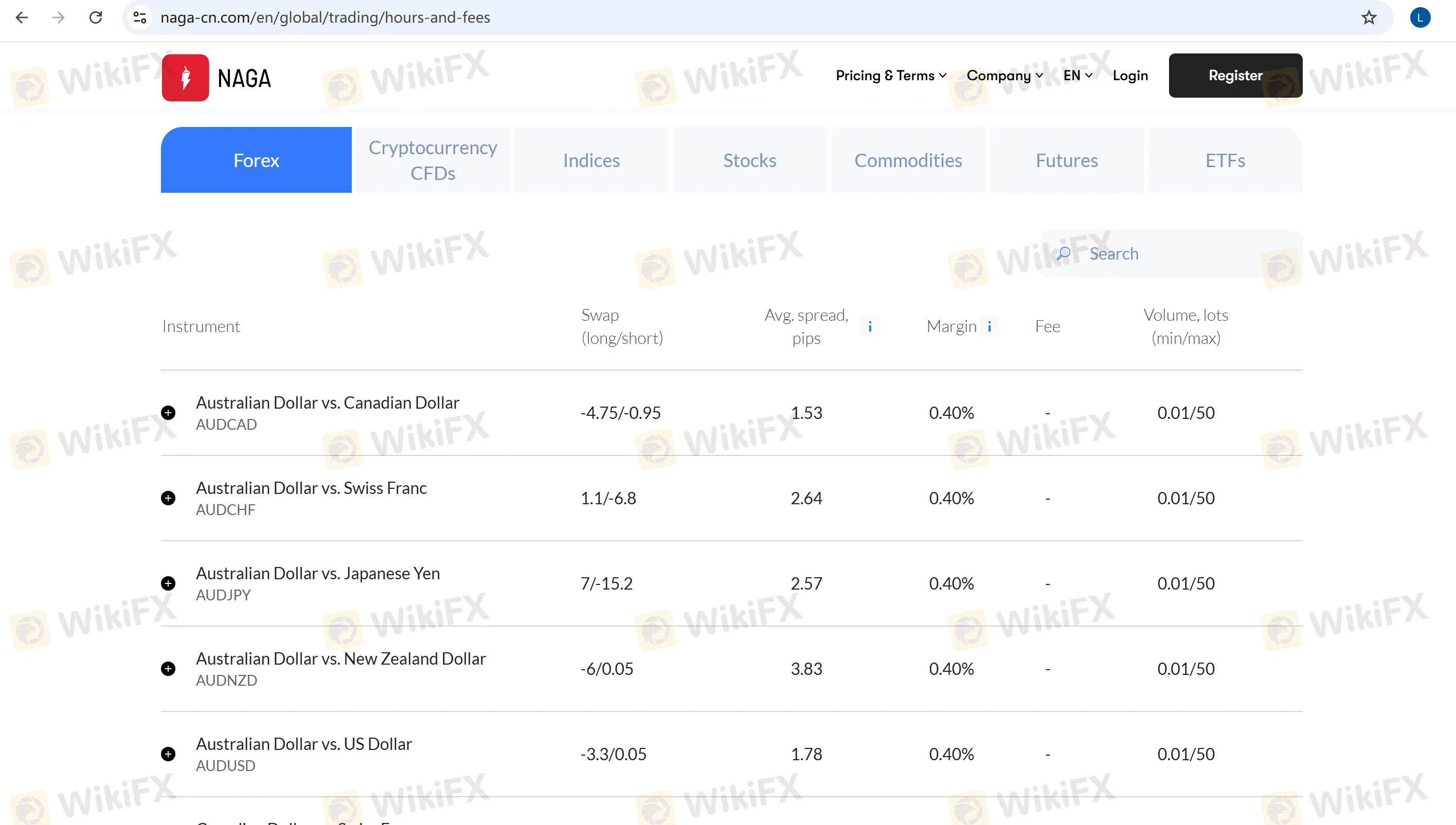Viewport: 1456px width, 825px height.
Task: Switch to the Indices tab
Action: click(591, 160)
